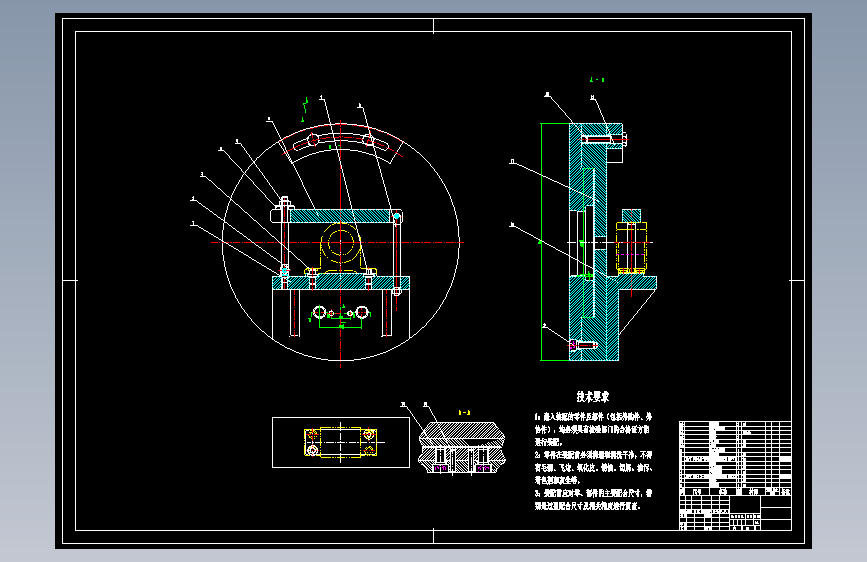The image size is (867, 562).
Task: Select technical requirement paragraph numbered 1
Action: pyautogui.click(x=593, y=429)
